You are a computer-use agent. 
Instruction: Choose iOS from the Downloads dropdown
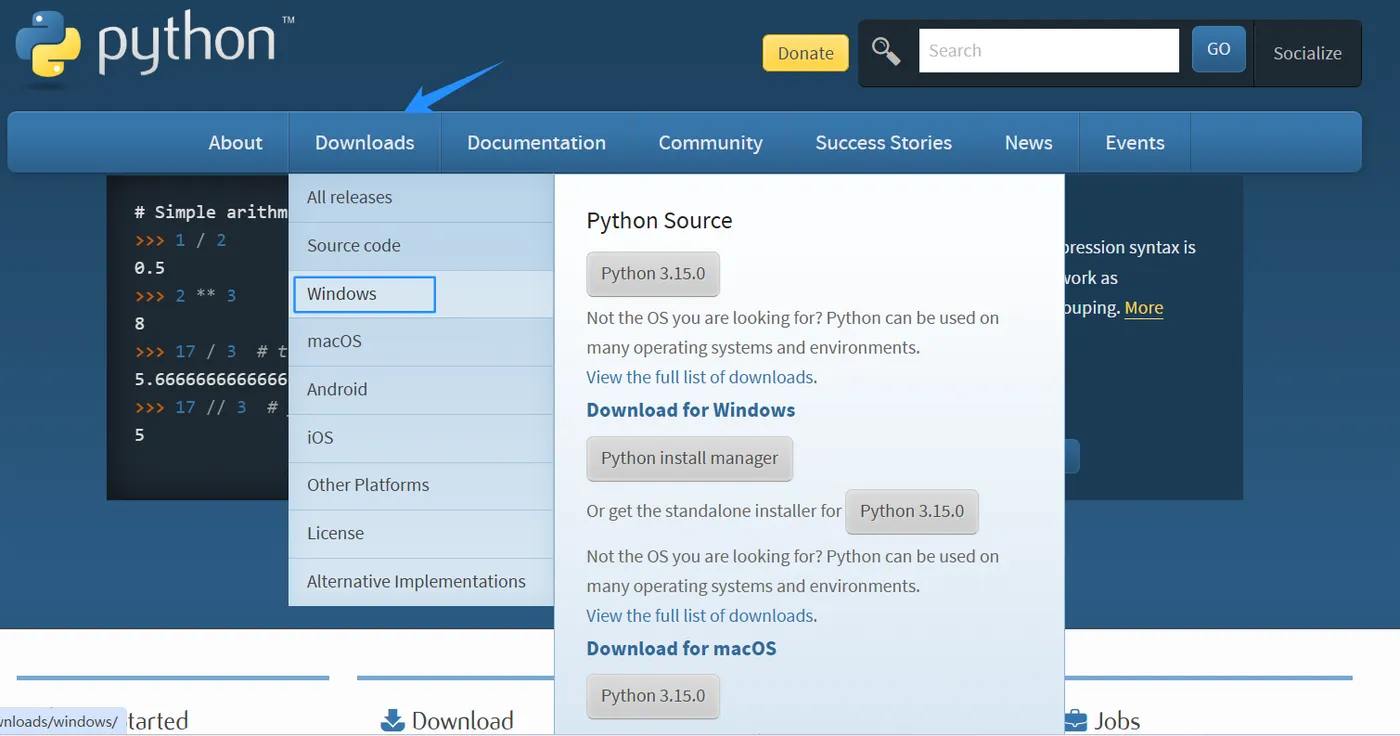point(421,438)
